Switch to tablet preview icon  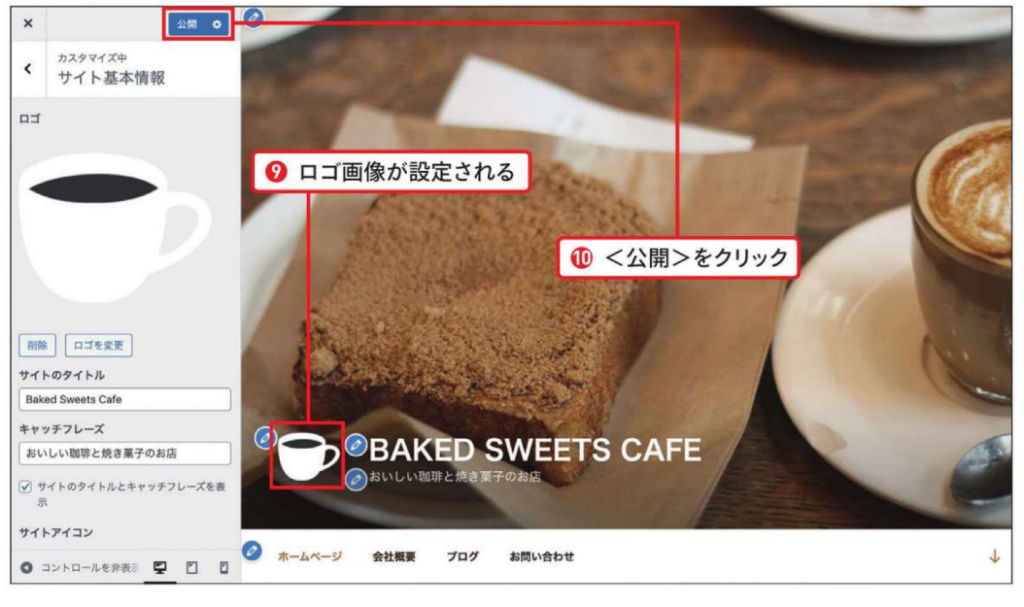pyautogui.click(x=192, y=567)
